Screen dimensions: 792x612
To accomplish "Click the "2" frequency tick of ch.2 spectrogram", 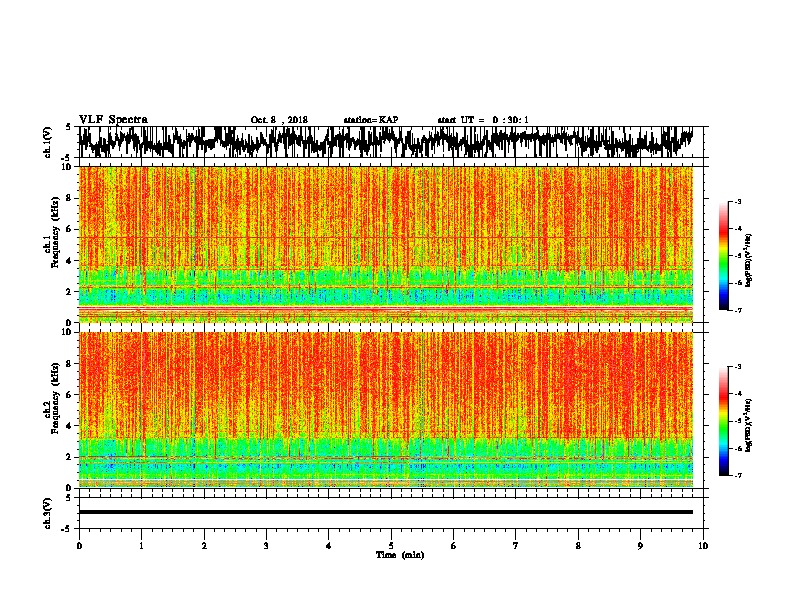I will [69, 457].
